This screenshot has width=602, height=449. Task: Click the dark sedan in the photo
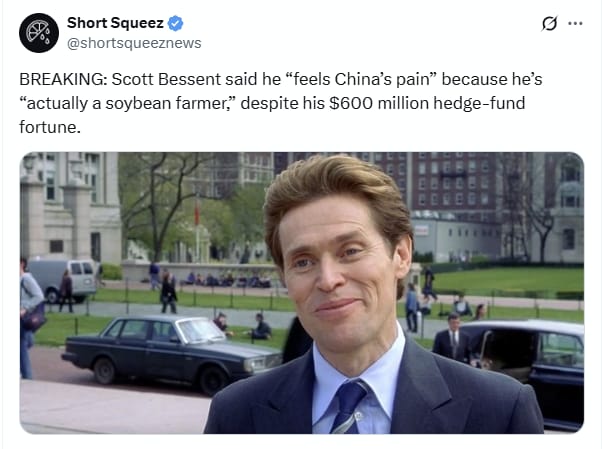(x=169, y=351)
